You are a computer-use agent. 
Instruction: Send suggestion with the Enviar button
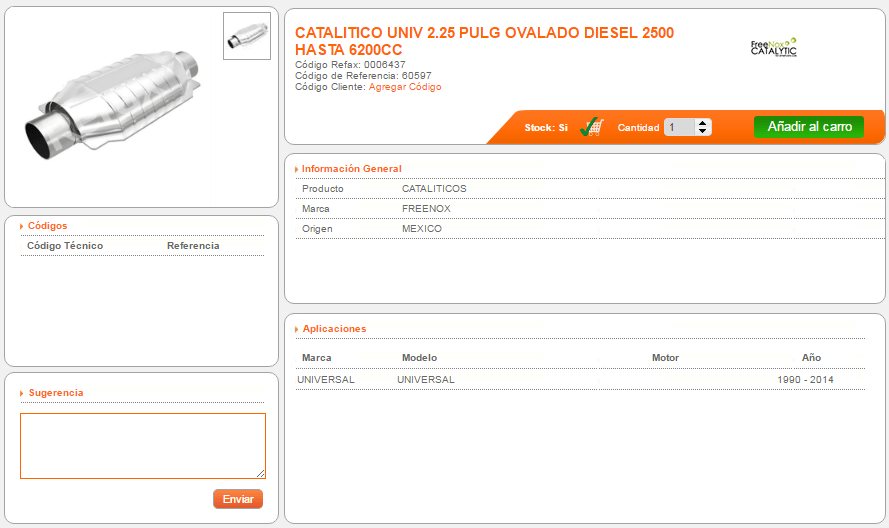[x=238, y=499]
